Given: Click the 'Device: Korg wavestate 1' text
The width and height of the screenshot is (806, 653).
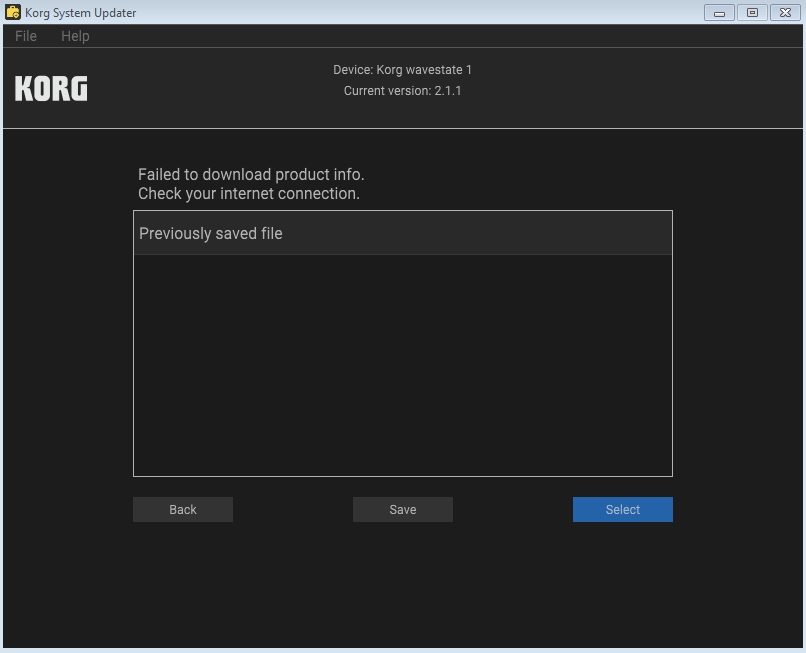Looking at the screenshot, I should 402,69.
